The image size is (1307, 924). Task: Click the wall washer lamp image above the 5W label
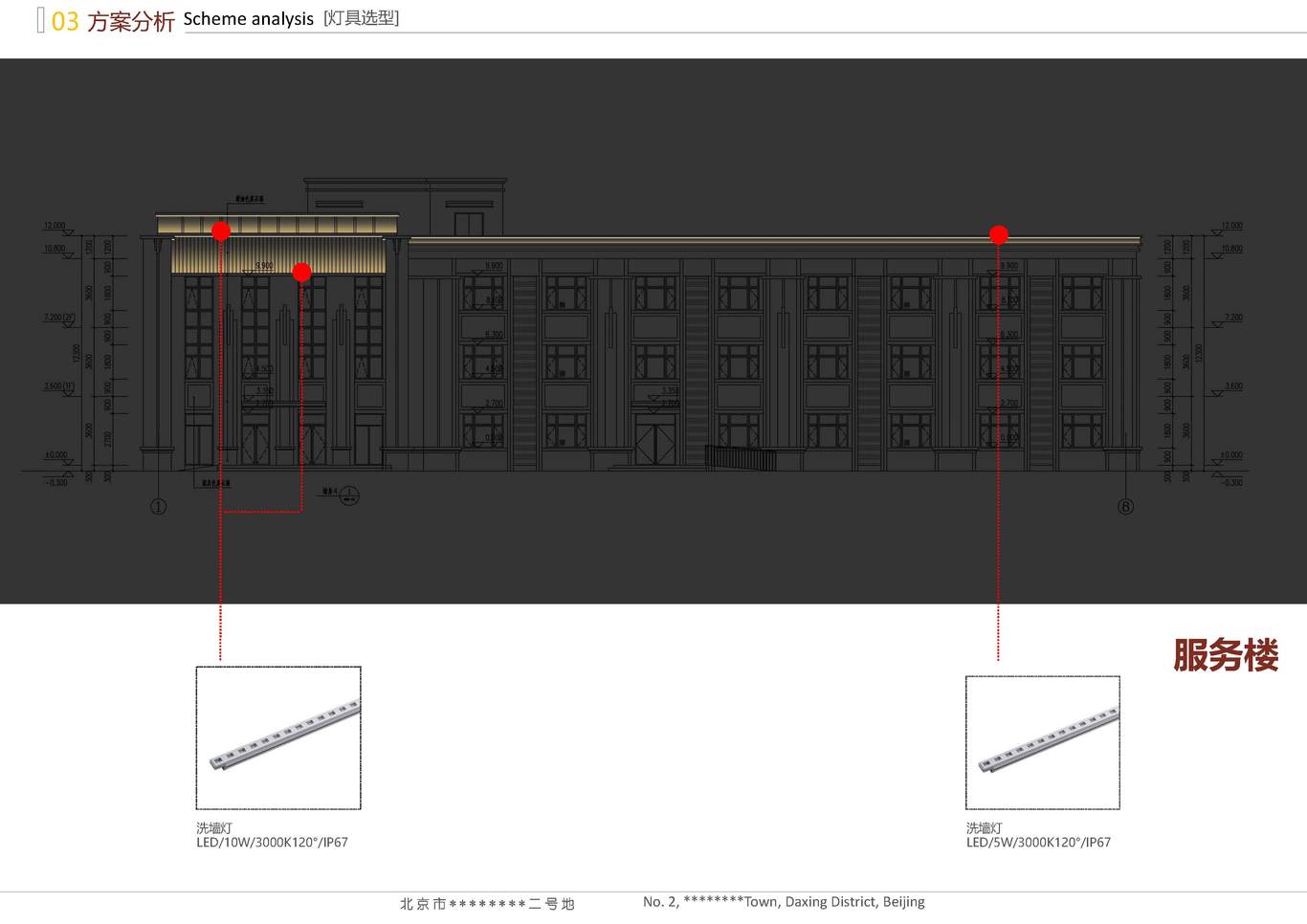[x=1043, y=742]
